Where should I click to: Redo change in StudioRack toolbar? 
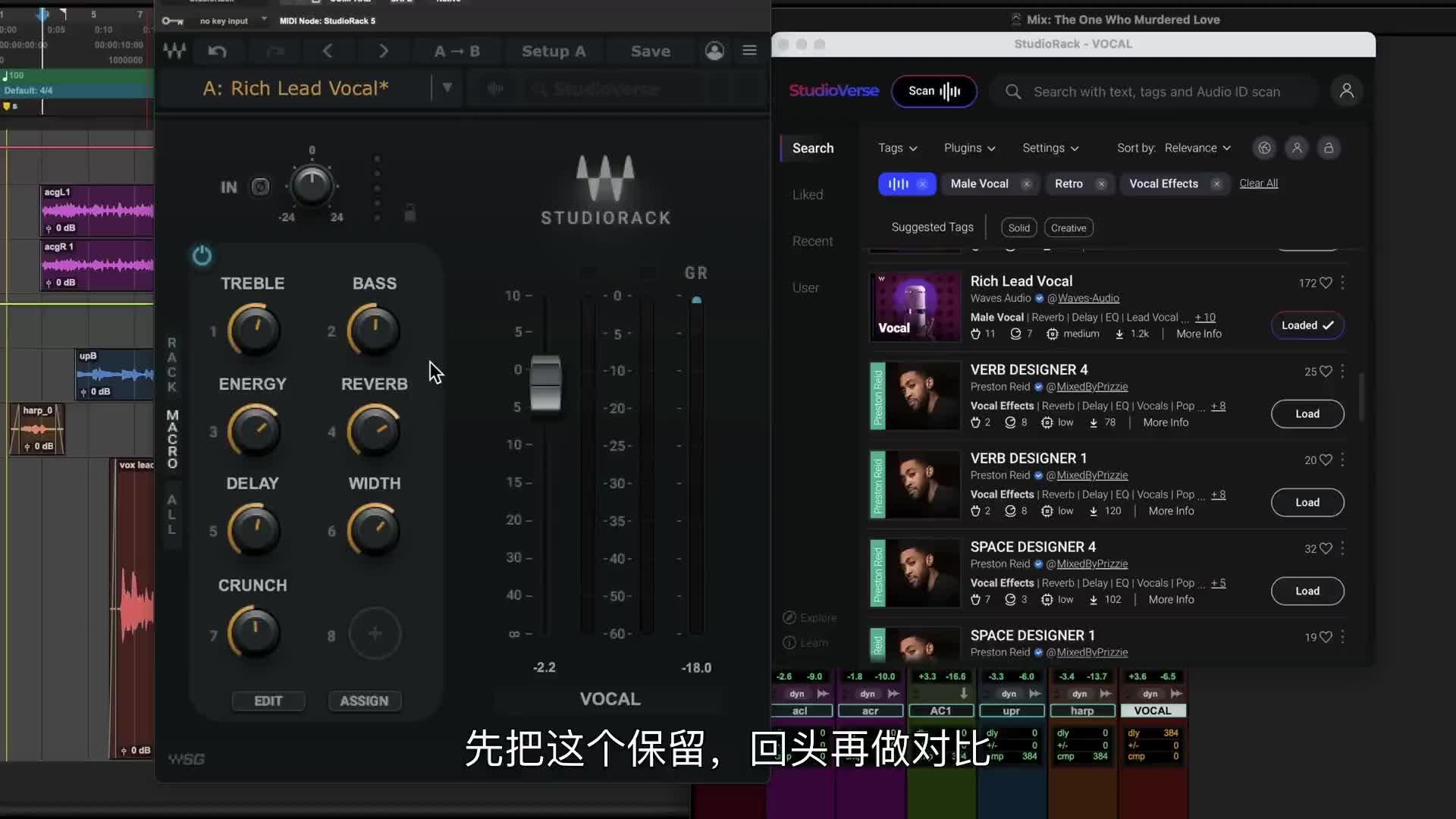point(275,51)
